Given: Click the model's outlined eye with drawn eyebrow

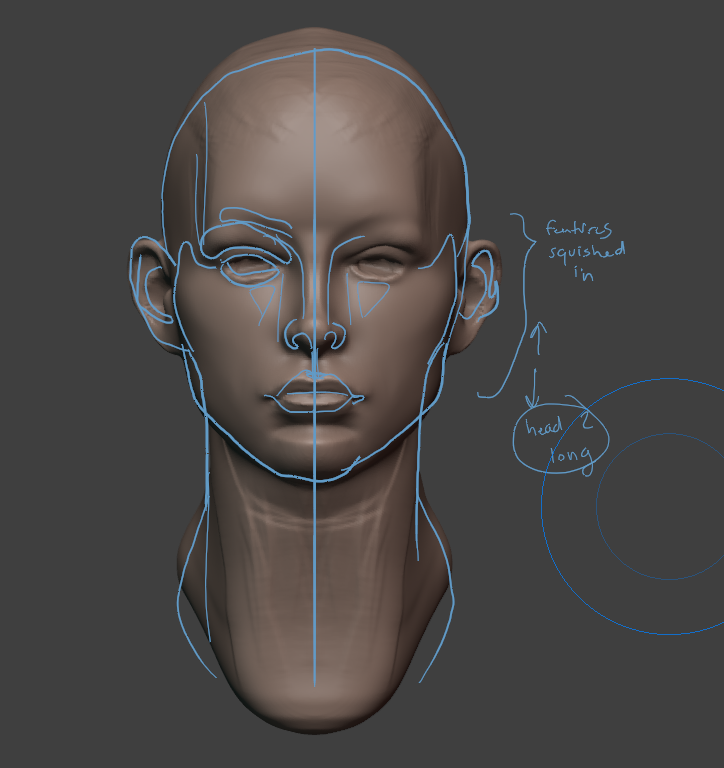Looking at the screenshot, I should [x=250, y=267].
